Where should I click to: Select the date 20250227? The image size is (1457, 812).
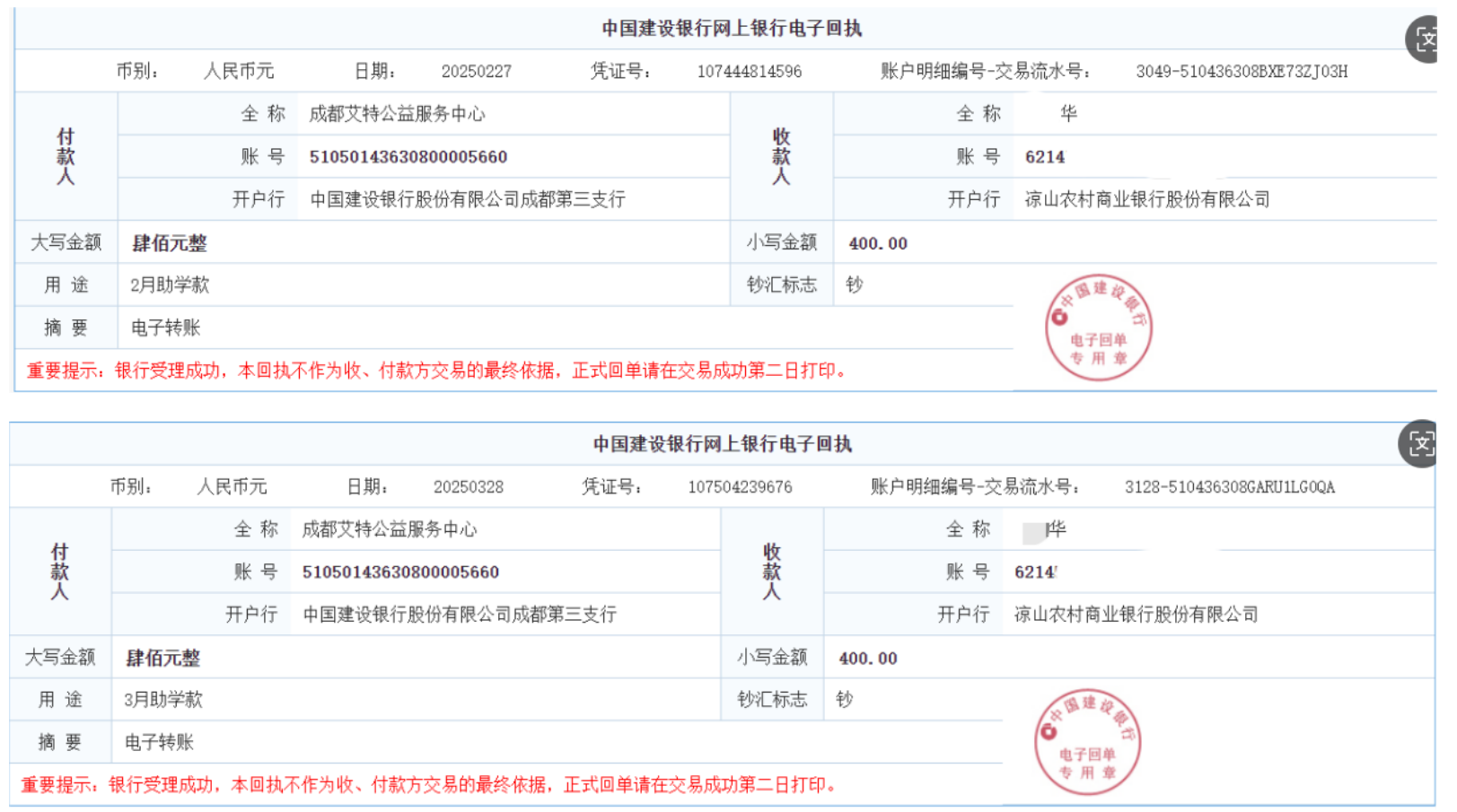pos(477,72)
